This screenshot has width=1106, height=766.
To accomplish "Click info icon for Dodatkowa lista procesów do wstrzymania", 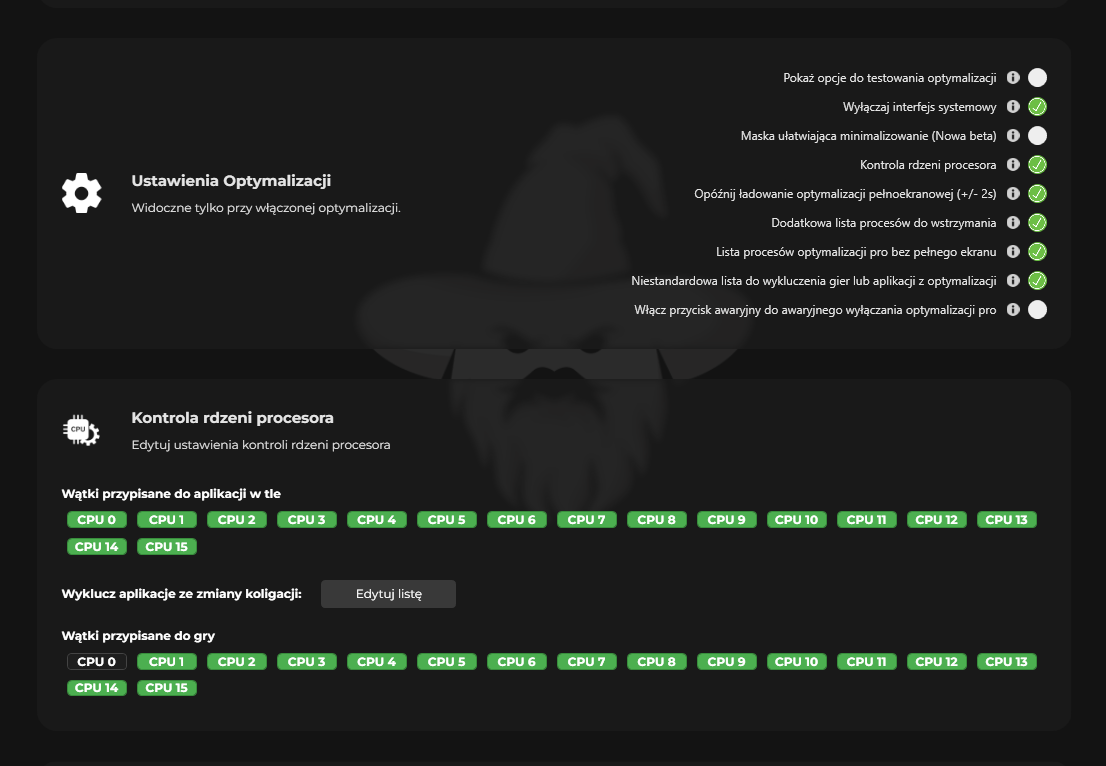I will [1013, 223].
